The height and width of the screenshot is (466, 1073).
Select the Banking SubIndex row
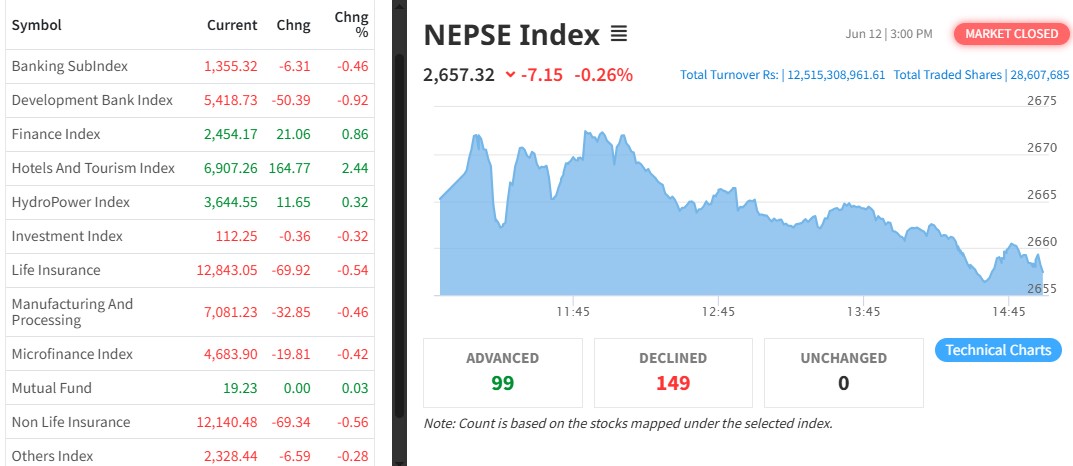[x=70, y=66]
